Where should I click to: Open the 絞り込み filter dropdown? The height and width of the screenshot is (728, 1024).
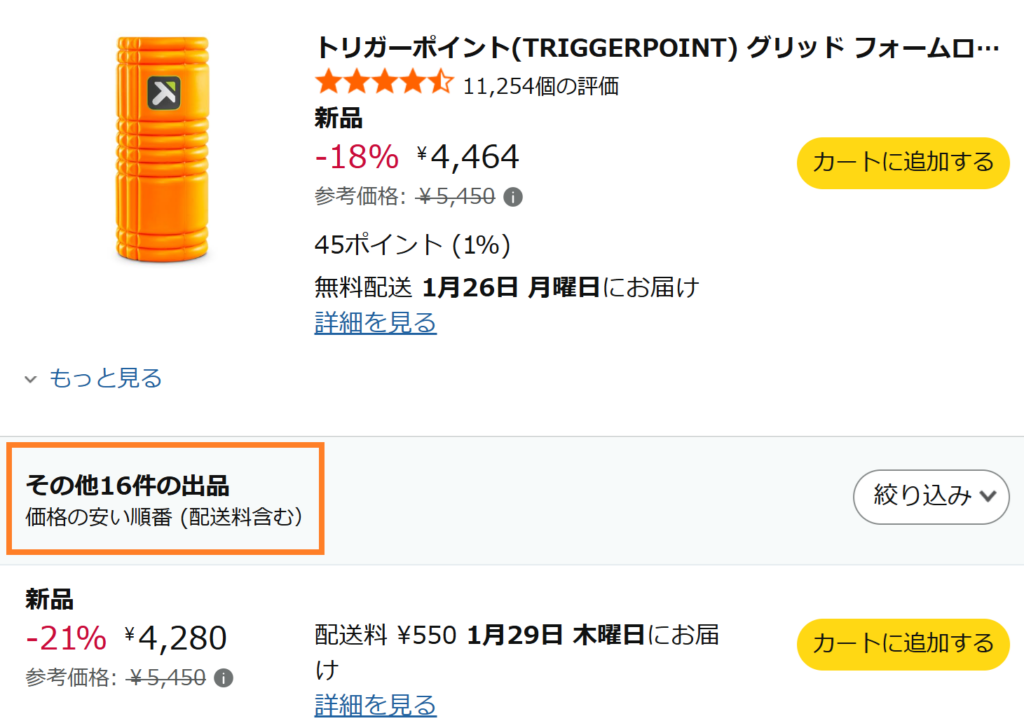pyautogui.click(x=930, y=497)
